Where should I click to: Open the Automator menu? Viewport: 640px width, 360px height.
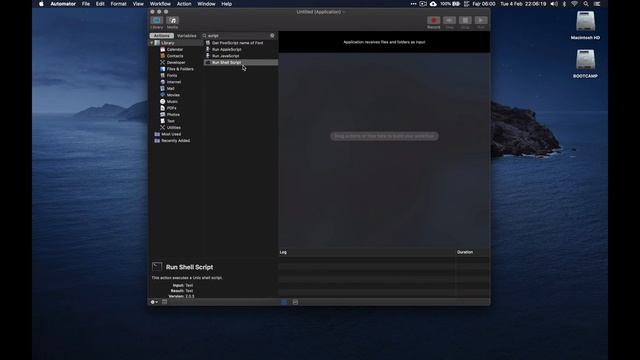tap(63, 4)
